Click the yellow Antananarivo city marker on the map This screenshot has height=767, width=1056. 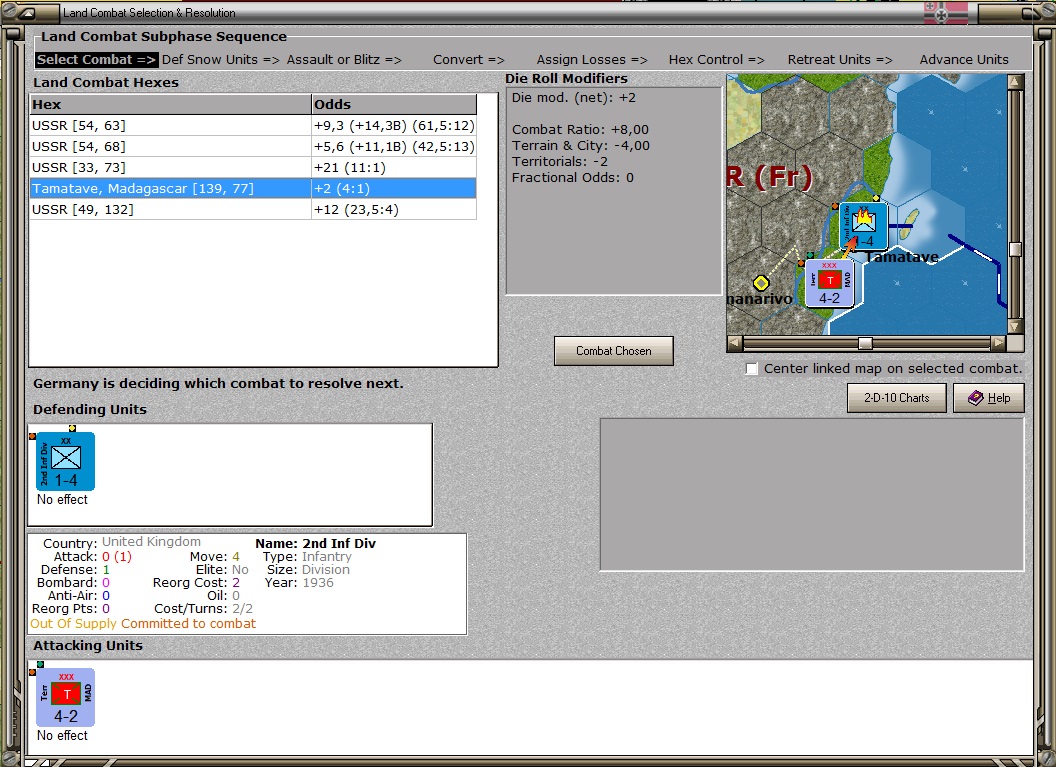click(x=761, y=283)
